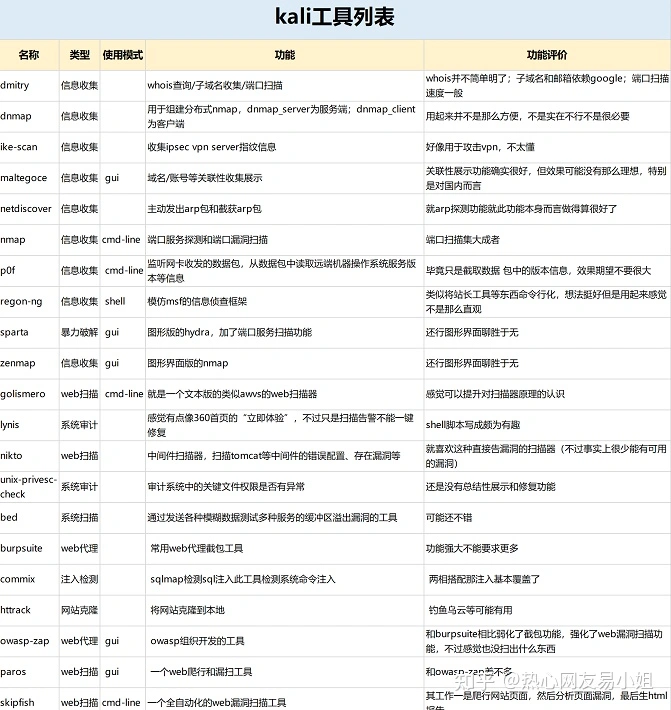Click the 'unix-privesc-check' name cell
The width and height of the screenshot is (671, 710).
point(28,487)
